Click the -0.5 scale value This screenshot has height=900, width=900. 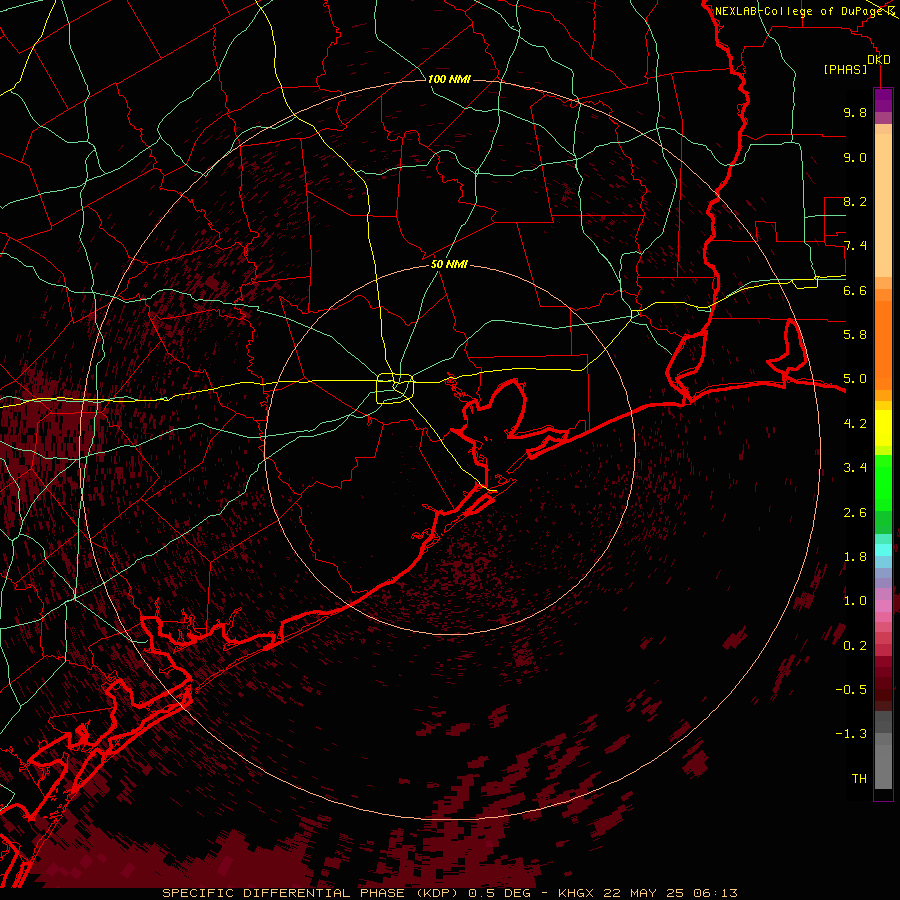click(851, 690)
